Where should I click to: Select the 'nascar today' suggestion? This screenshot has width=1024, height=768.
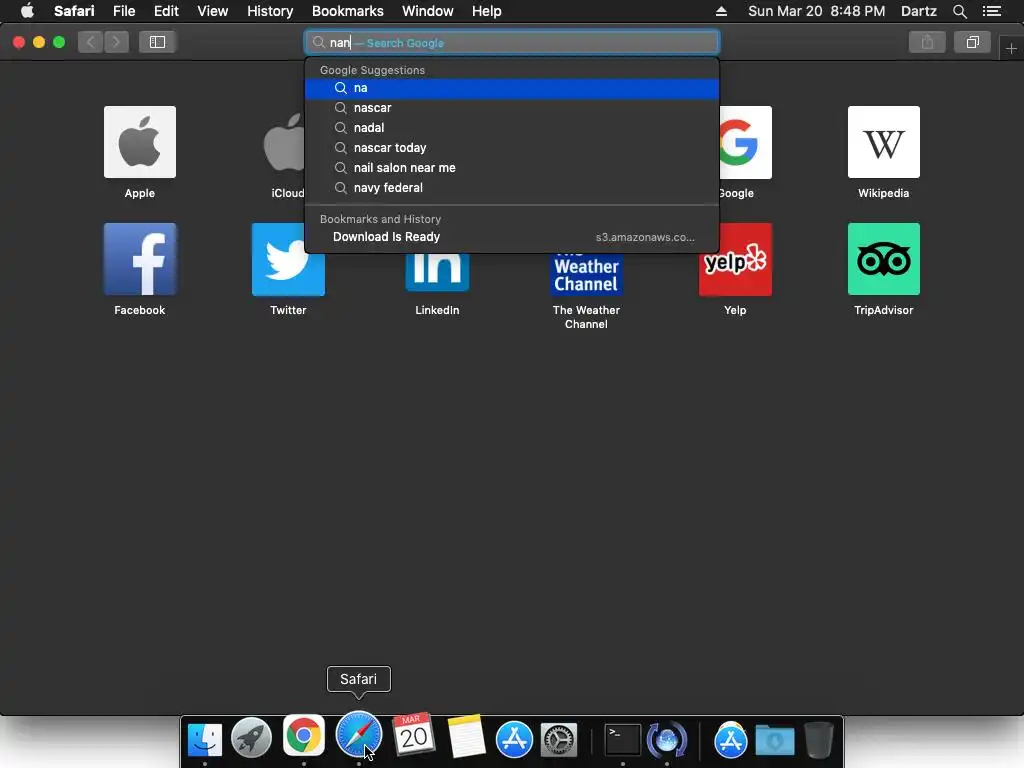coord(512,148)
